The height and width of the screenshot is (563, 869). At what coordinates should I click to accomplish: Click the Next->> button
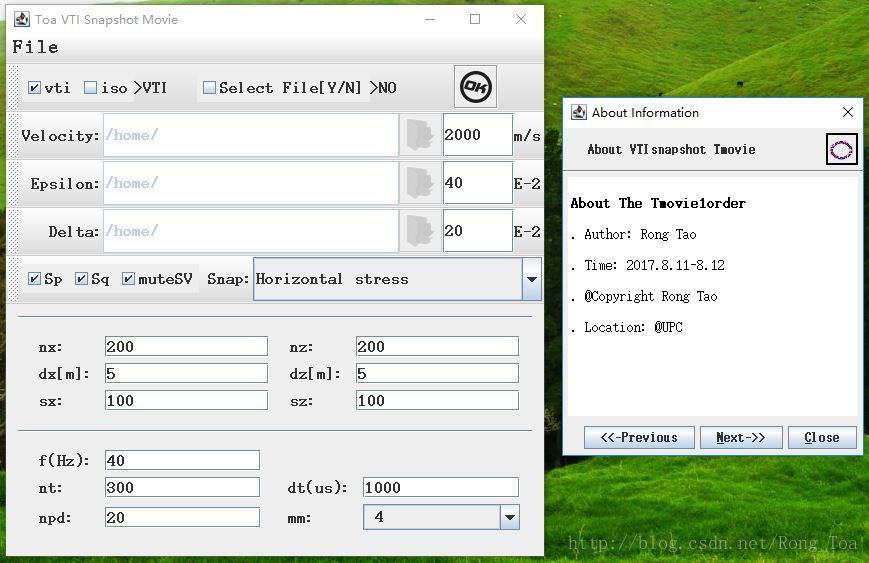(x=741, y=438)
